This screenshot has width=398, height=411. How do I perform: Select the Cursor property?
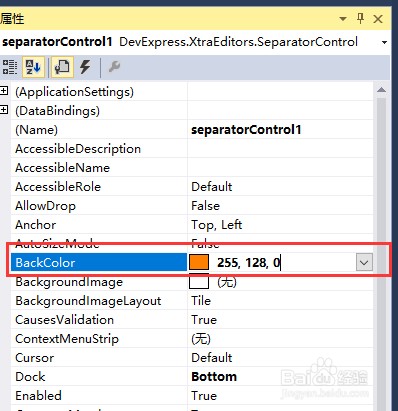[x=35, y=358]
